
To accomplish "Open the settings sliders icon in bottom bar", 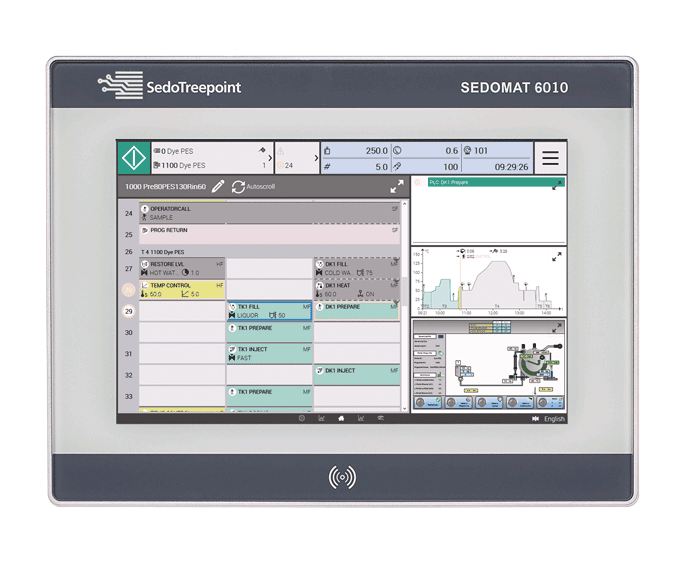I will coord(380,418).
